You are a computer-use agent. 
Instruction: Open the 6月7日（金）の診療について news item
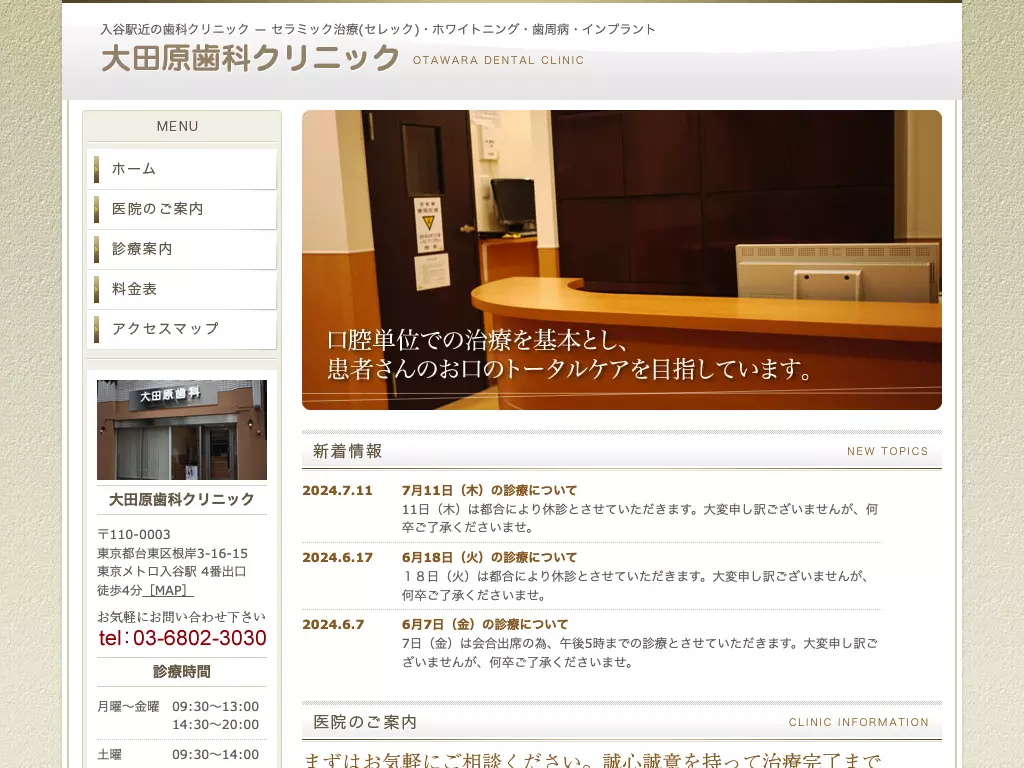pyautogui.click(x=485, y=624)
